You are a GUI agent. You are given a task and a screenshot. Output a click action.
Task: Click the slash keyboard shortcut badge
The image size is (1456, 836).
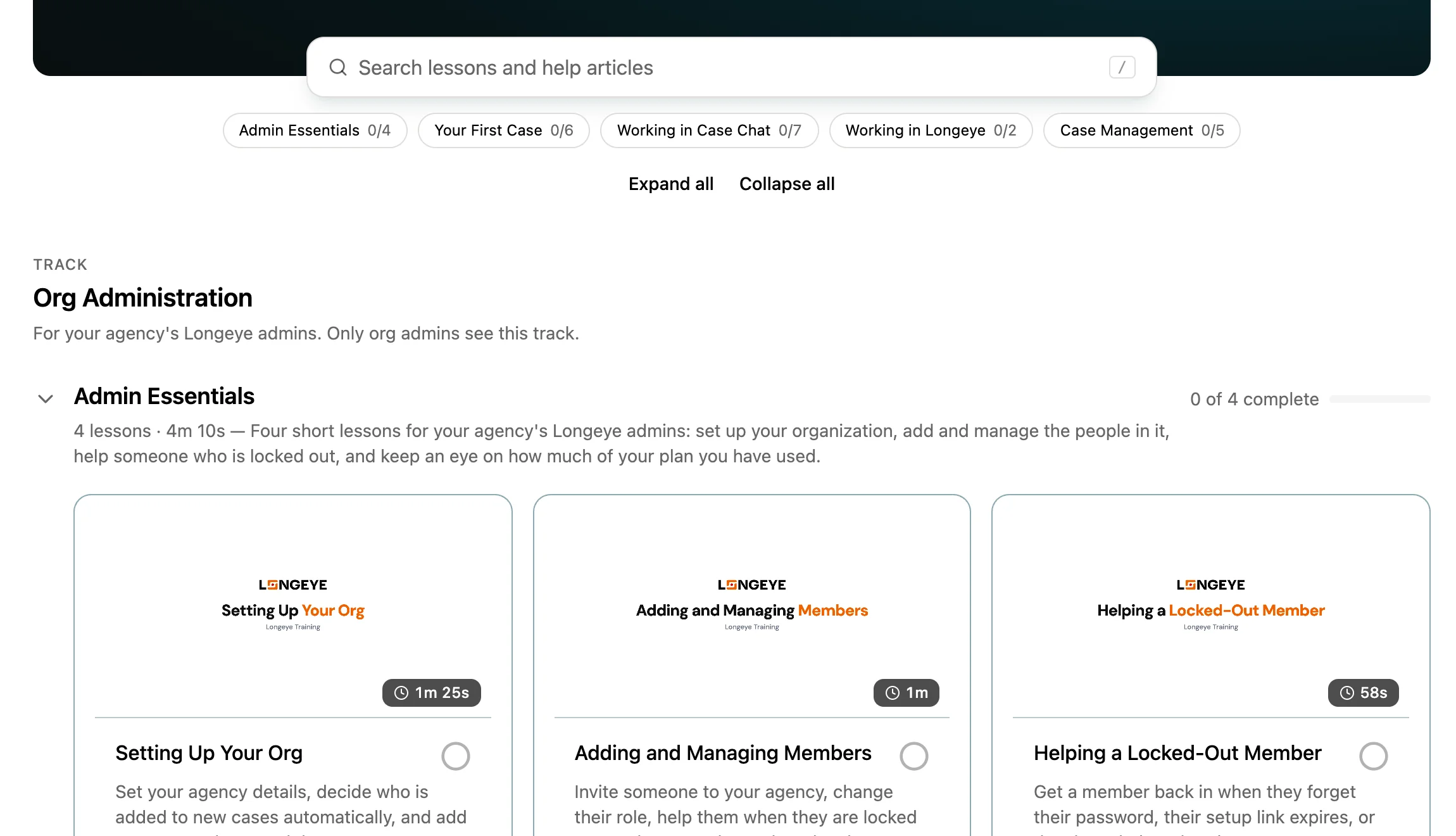1122,67
